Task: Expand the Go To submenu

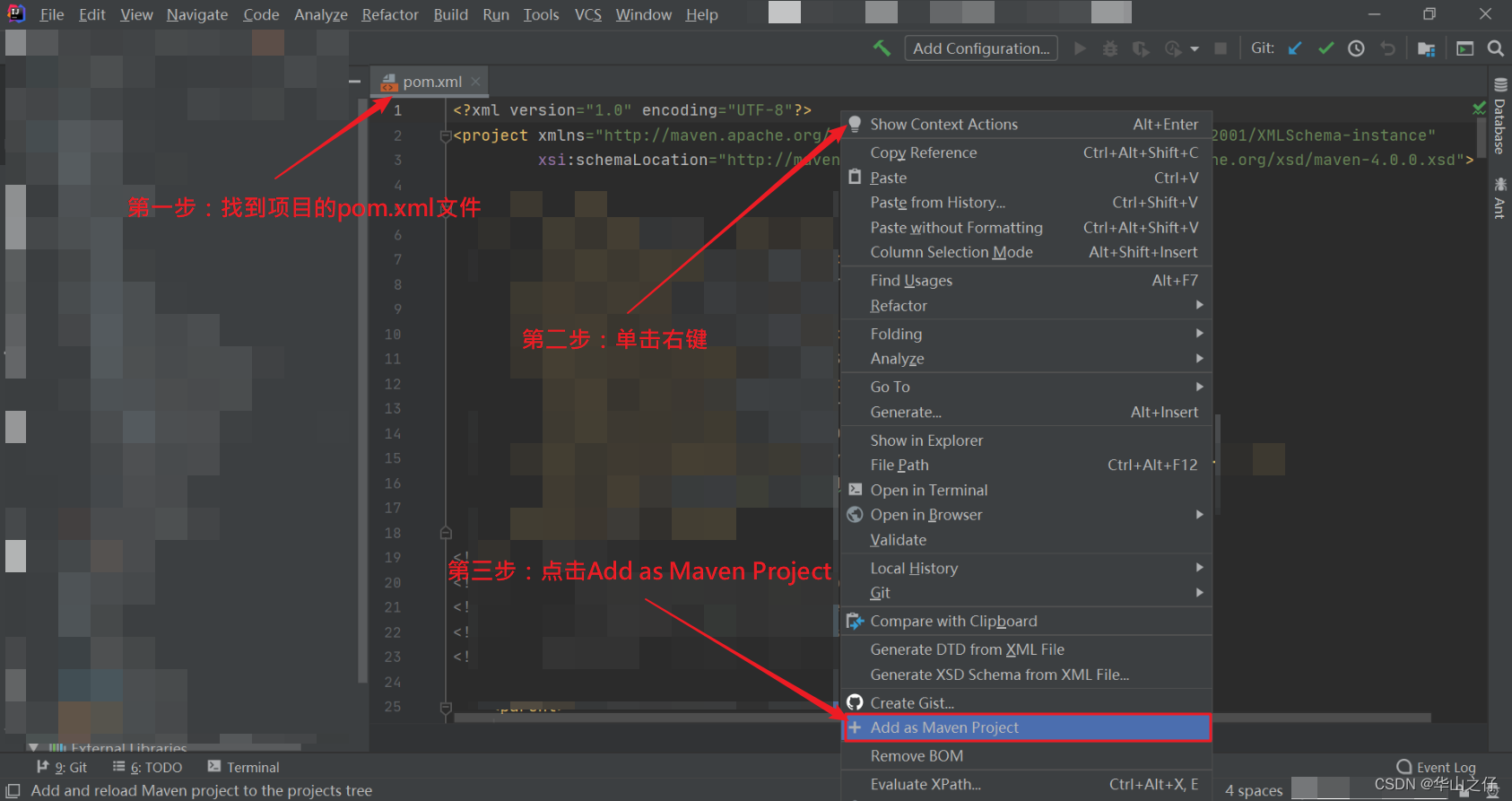Action: 1026,387
